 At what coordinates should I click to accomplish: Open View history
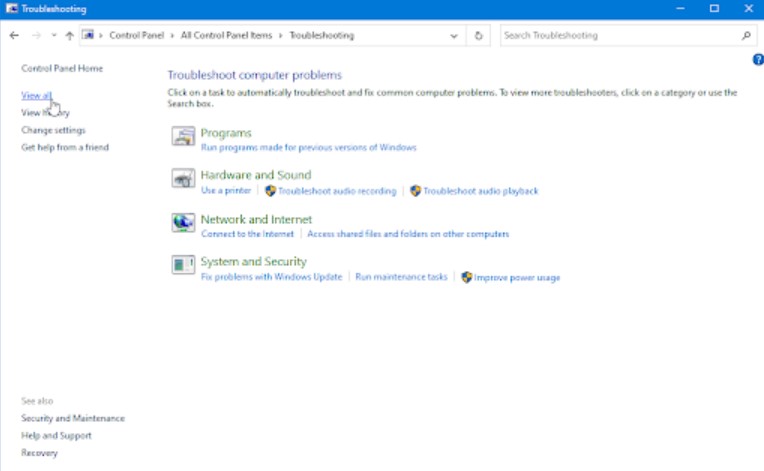[x=45, y=113]
